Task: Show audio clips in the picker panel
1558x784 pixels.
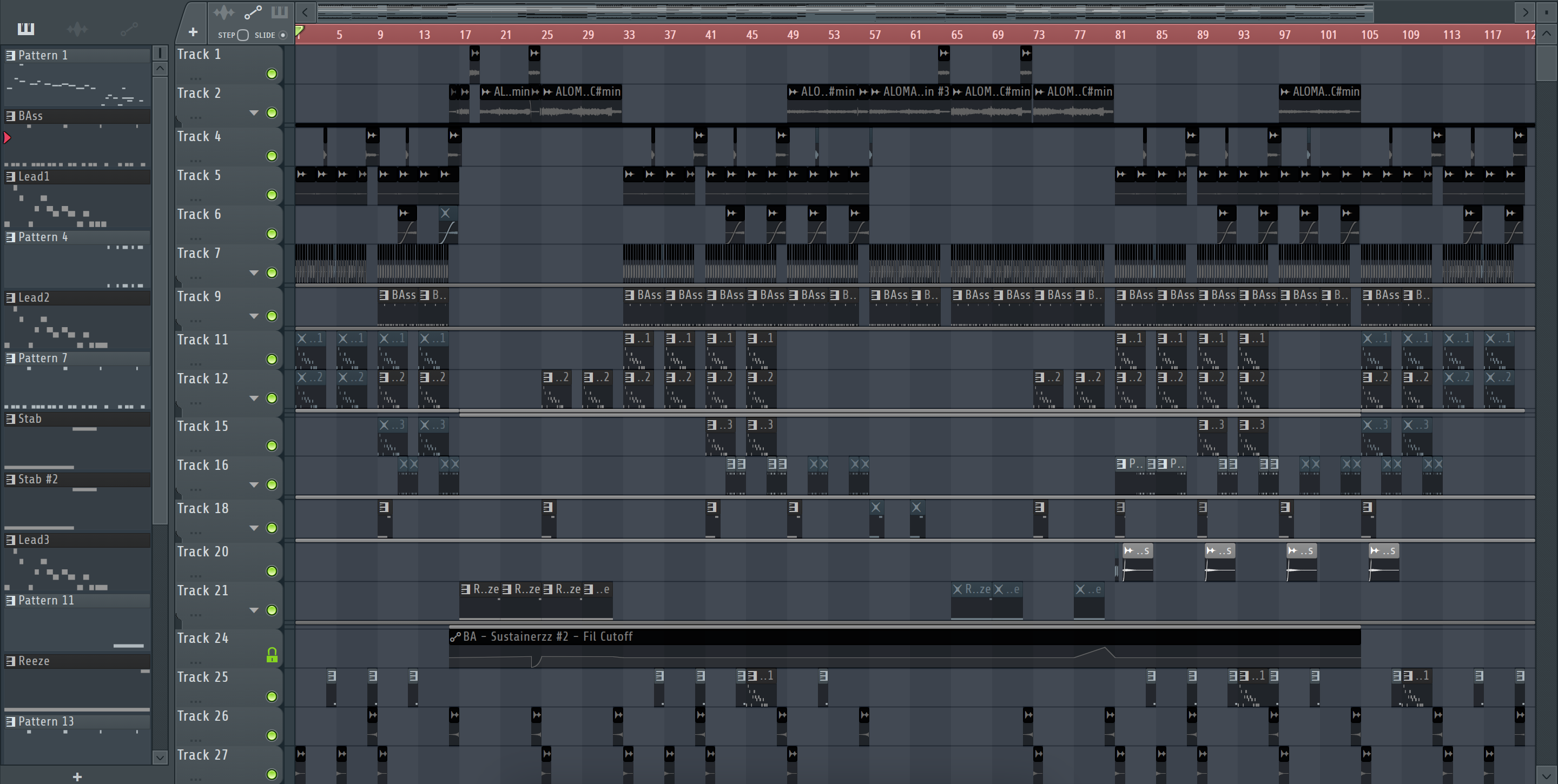Action: [x=77, y=29]
